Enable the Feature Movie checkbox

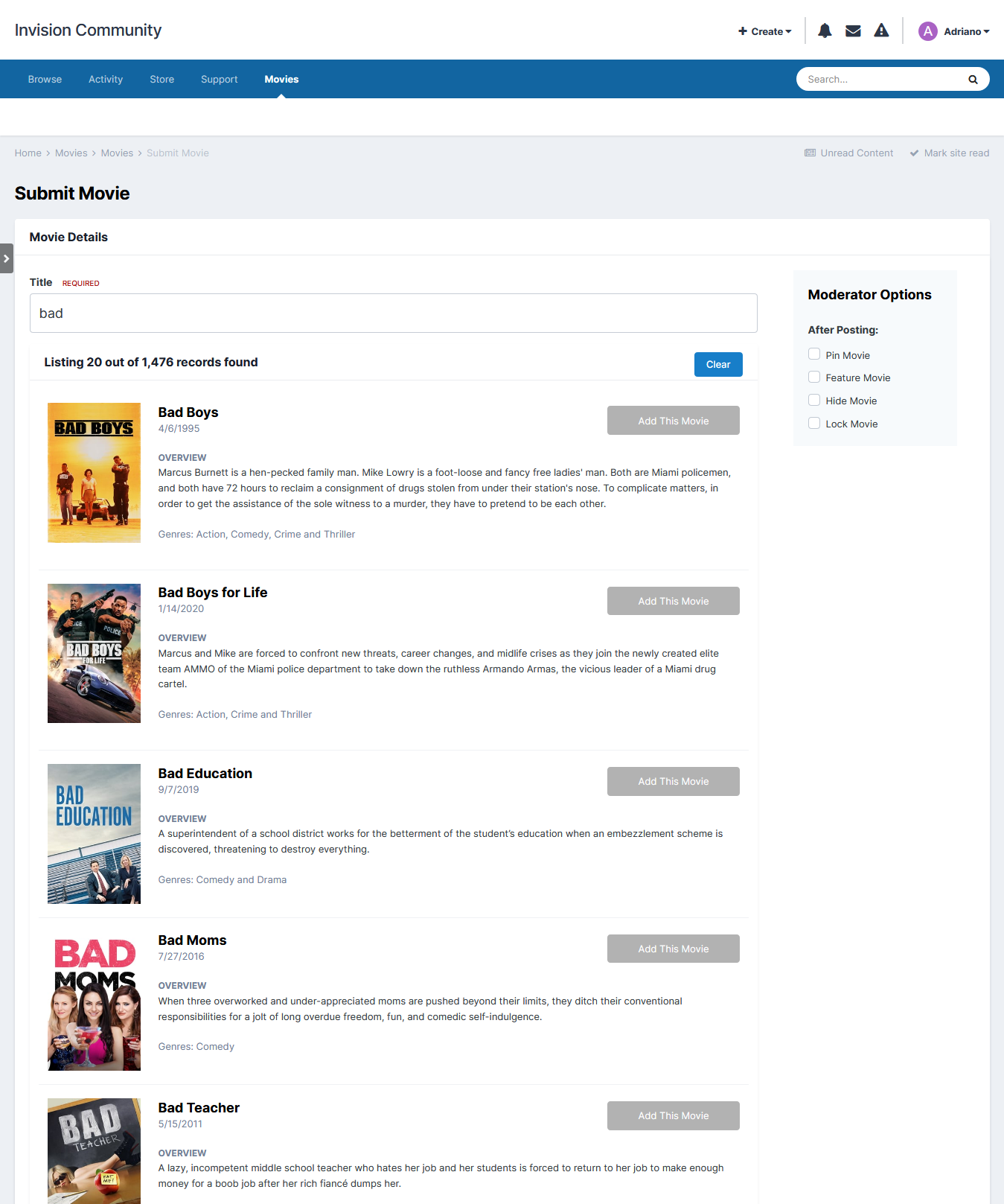tap(814, 378)
